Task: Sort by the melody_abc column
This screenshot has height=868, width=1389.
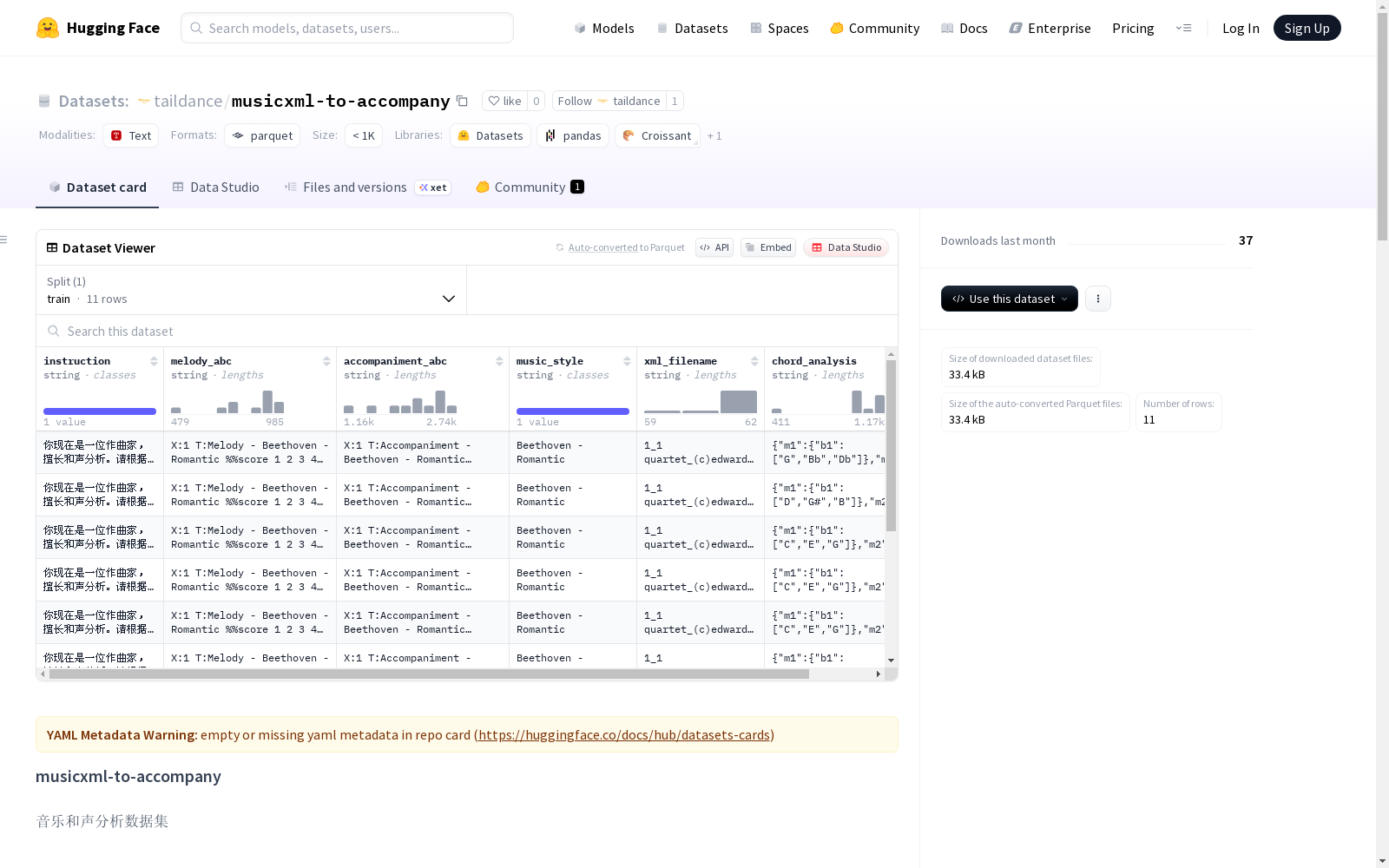Action: pyautogui.click(x=326, y=361)
